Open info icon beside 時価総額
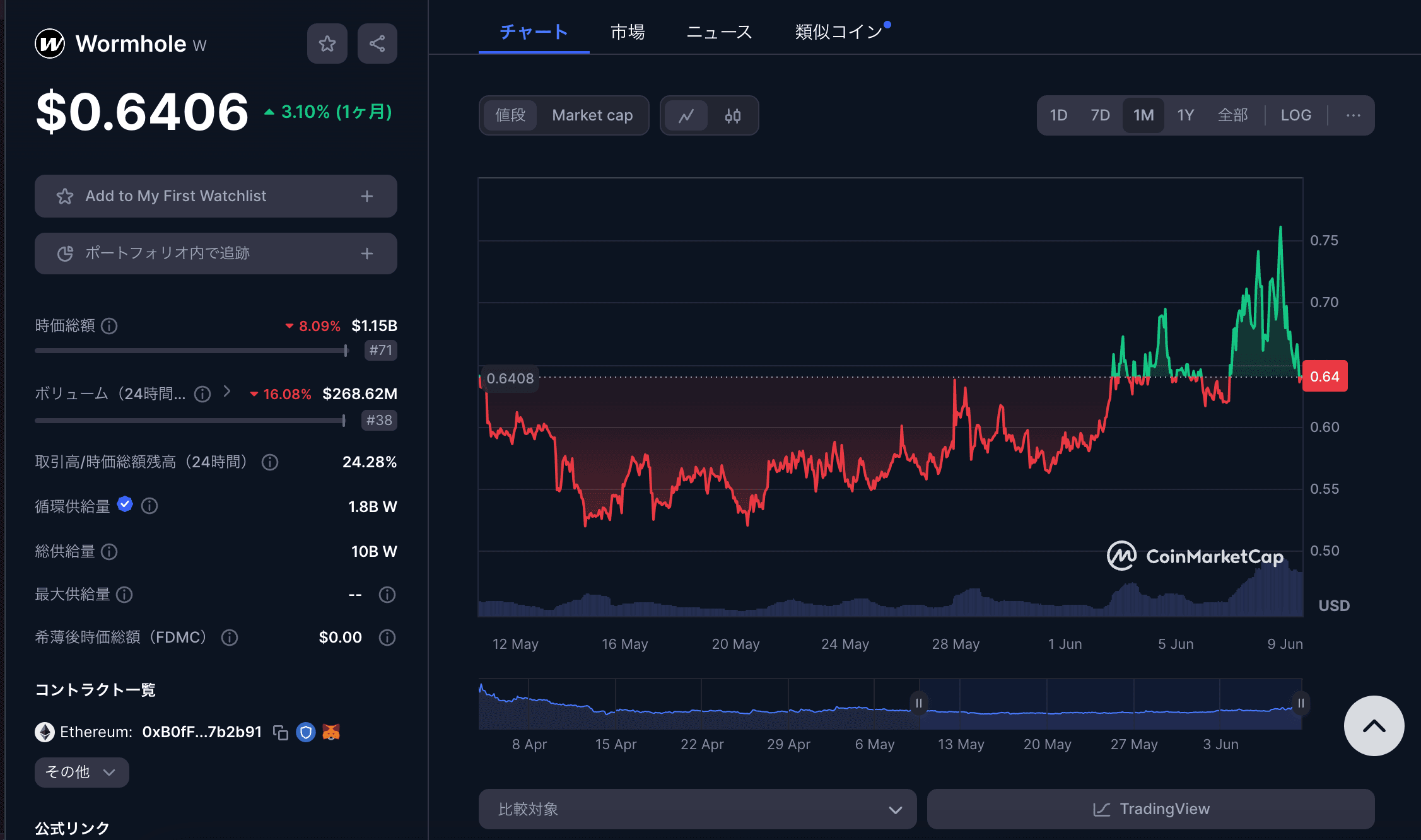Viewport: 1421px width, 840px height. (x=109, y=326)
